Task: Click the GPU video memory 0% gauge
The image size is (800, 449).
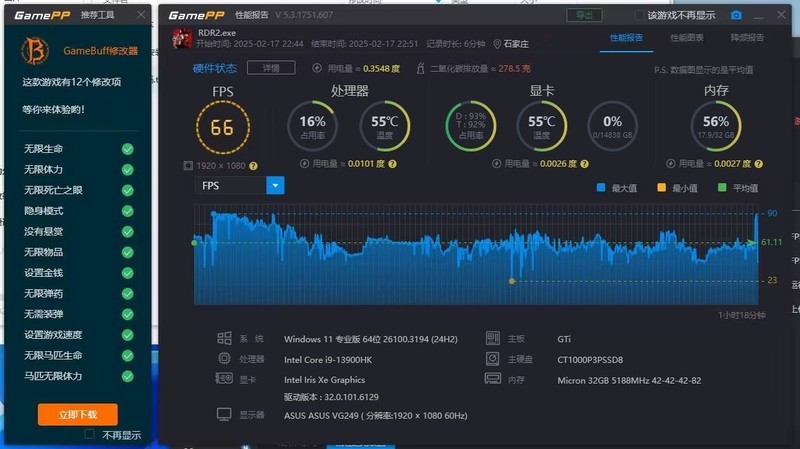Action: click(612, 126)
